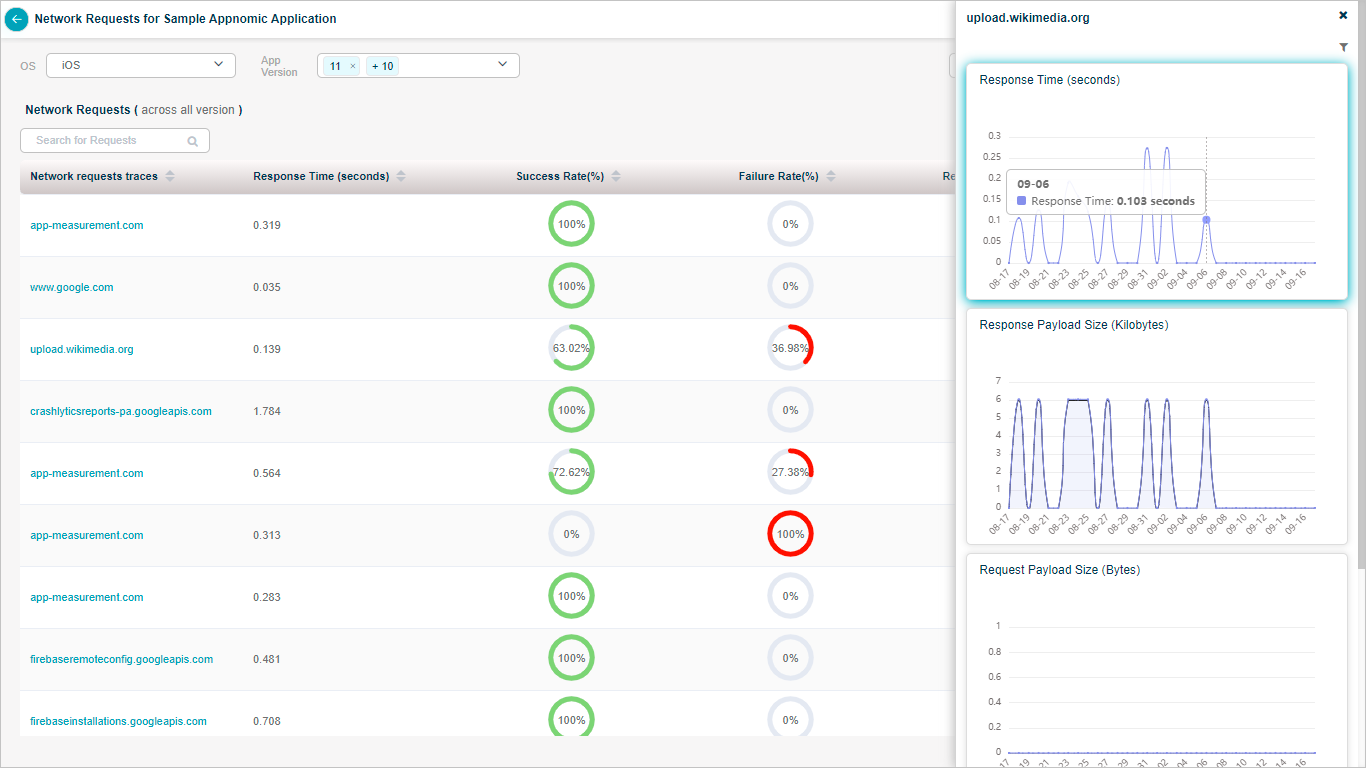Click the 36.98% failure rate gauge
The width and height of the screenshot is (1366, 768).
pos(790,348)
